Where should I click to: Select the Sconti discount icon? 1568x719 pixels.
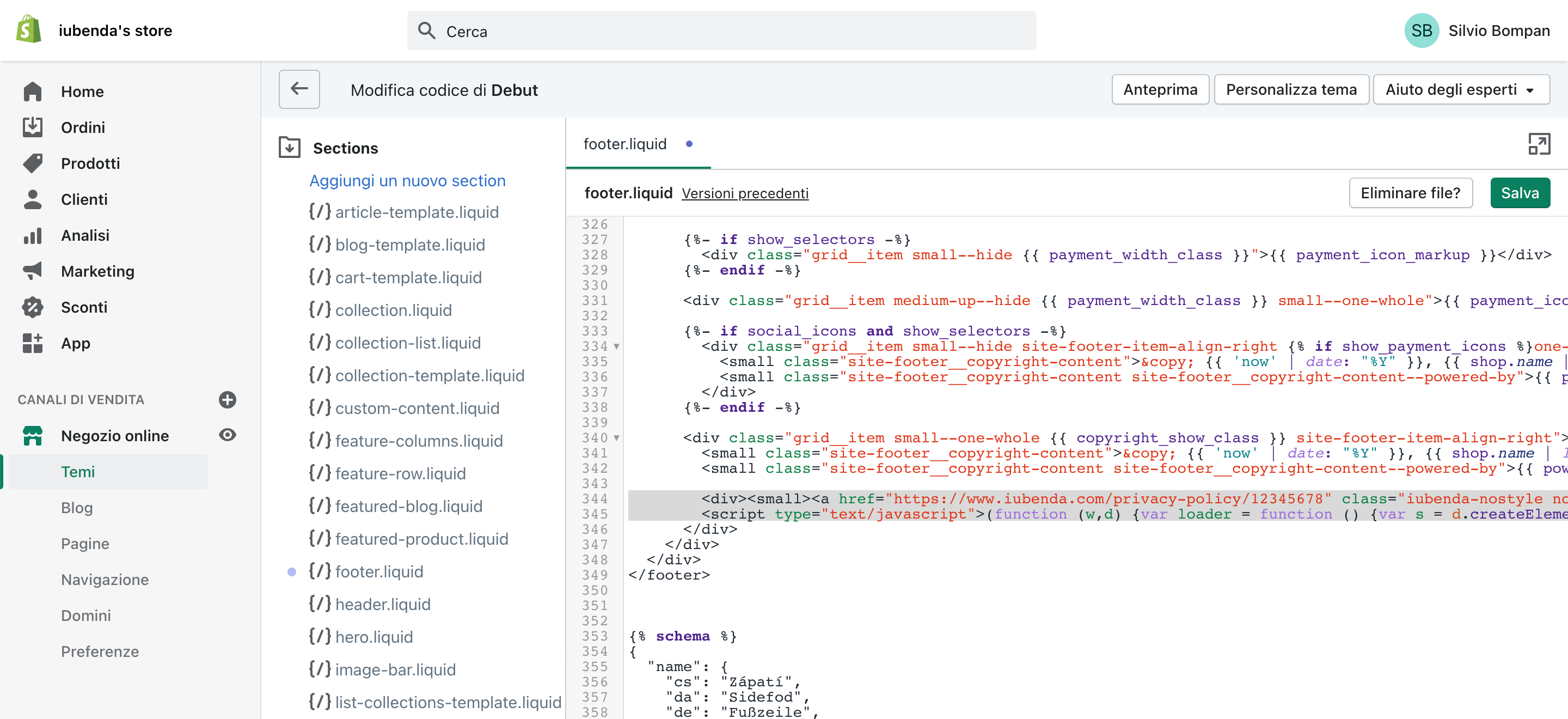tap(33, 307)
